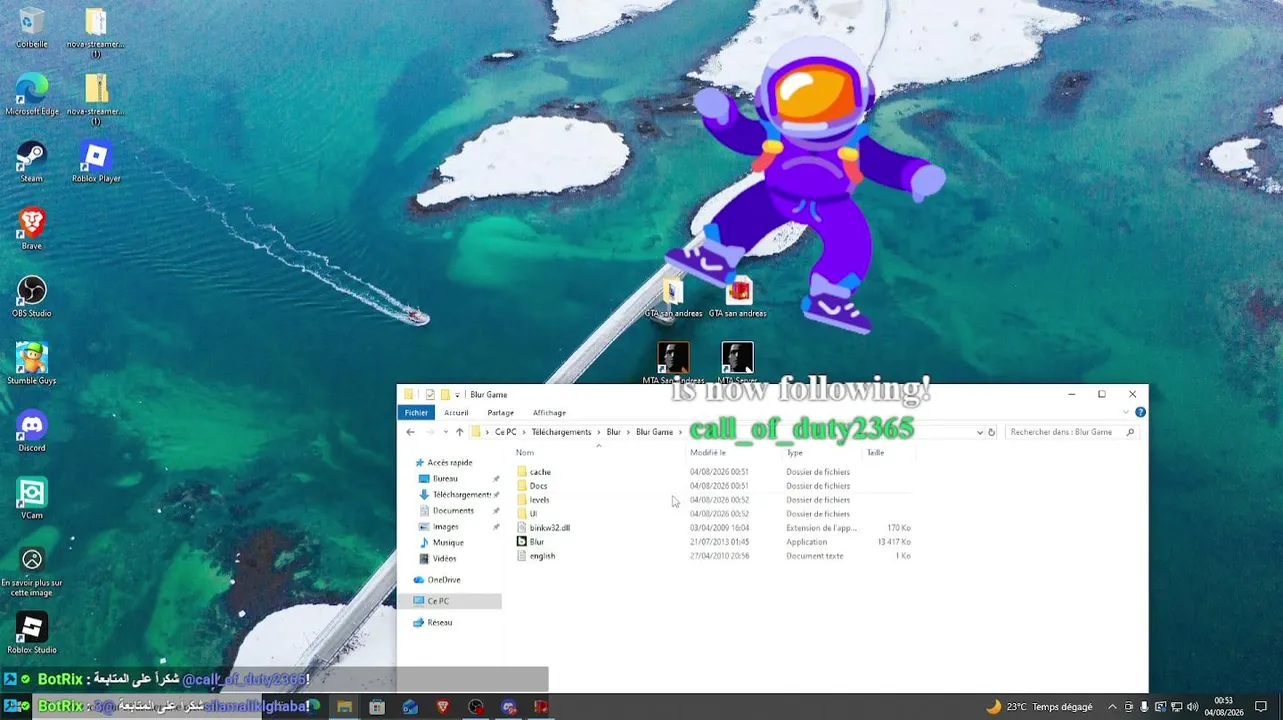
Task: Switch to the Partage ribbon tab
Action: [500, 412]
